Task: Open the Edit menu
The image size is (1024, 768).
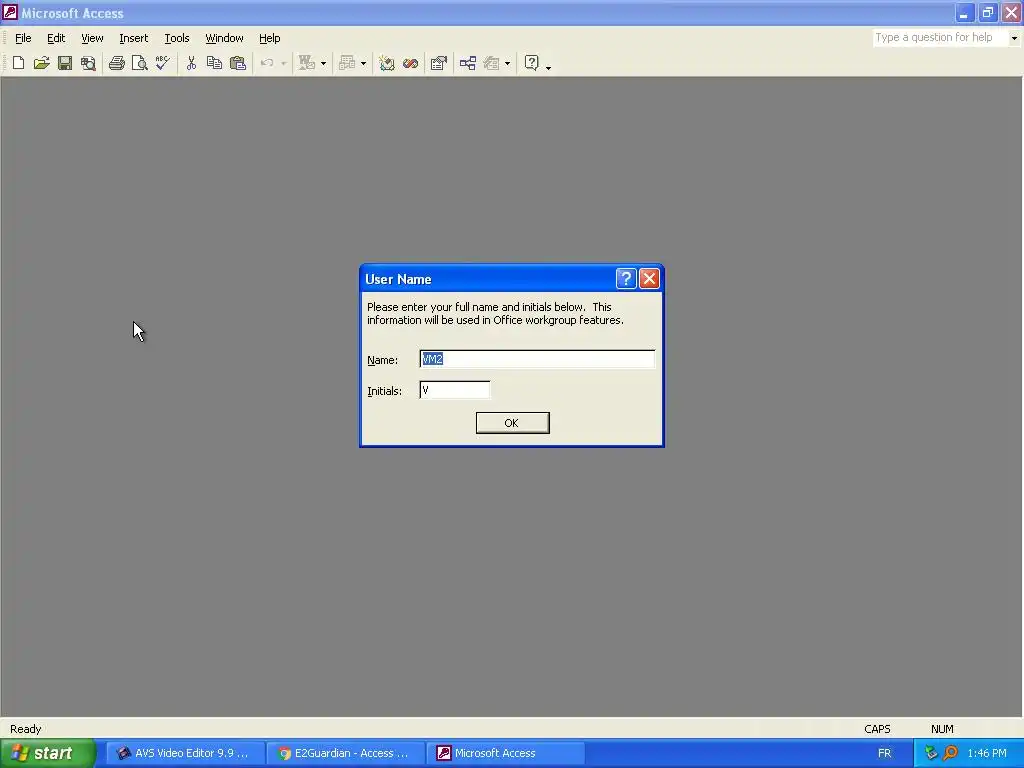Action: pos(56,38)
